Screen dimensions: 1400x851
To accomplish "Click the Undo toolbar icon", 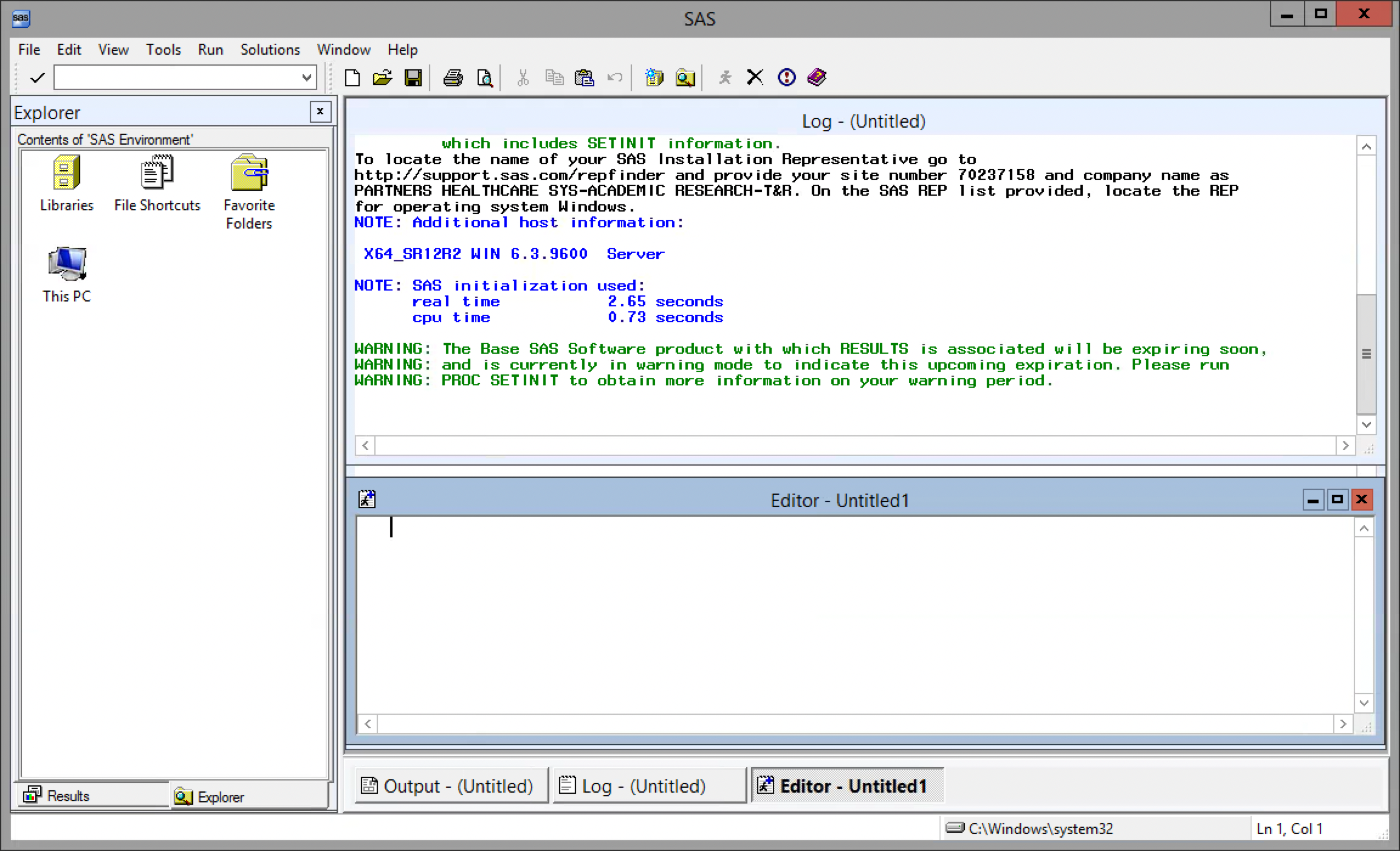I will click(x=615, y=78).
